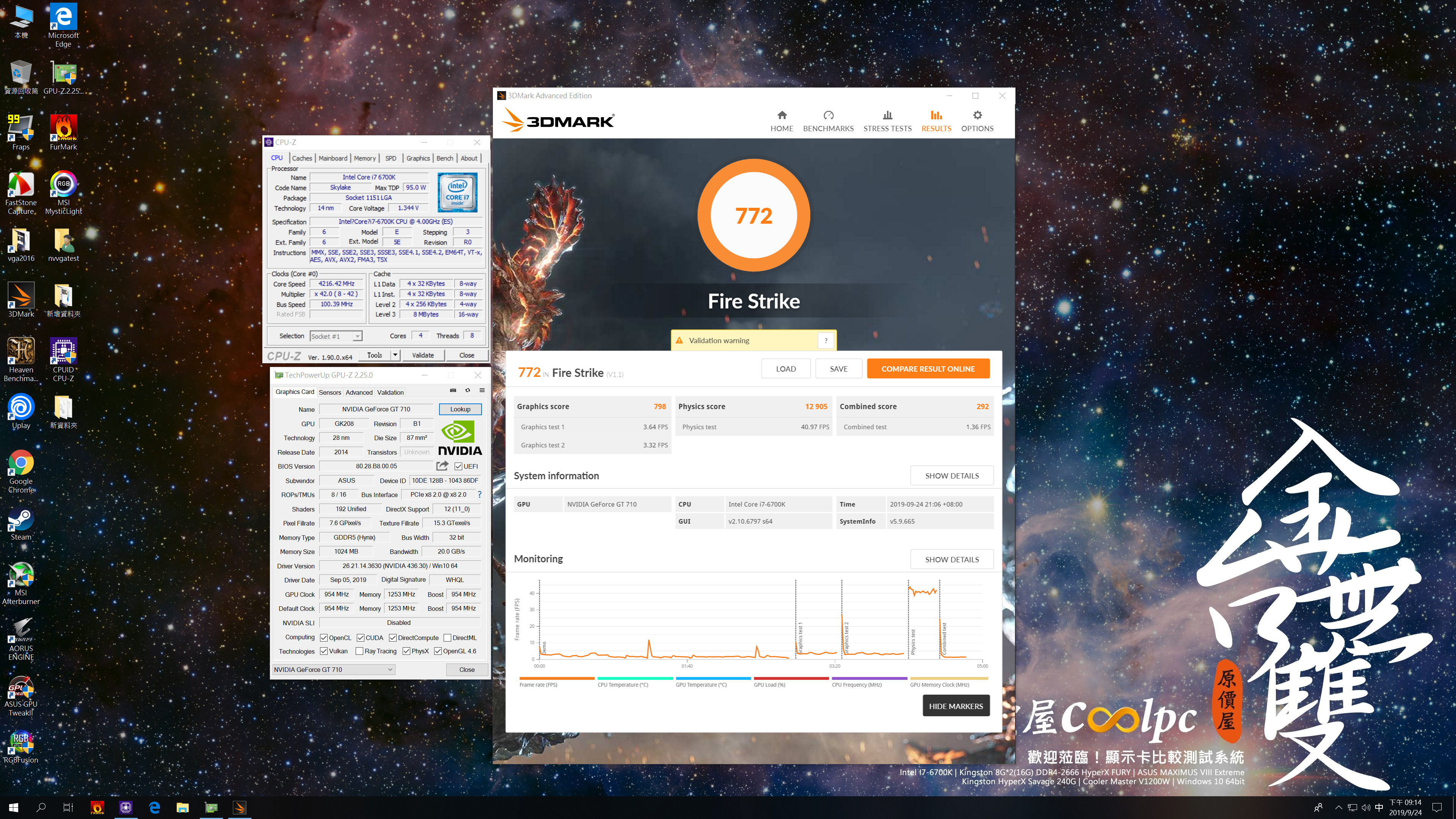This screenshot has height=819, width=1456.
Task: Switch to the CPU-Z Caches tab
Action: 302,158
